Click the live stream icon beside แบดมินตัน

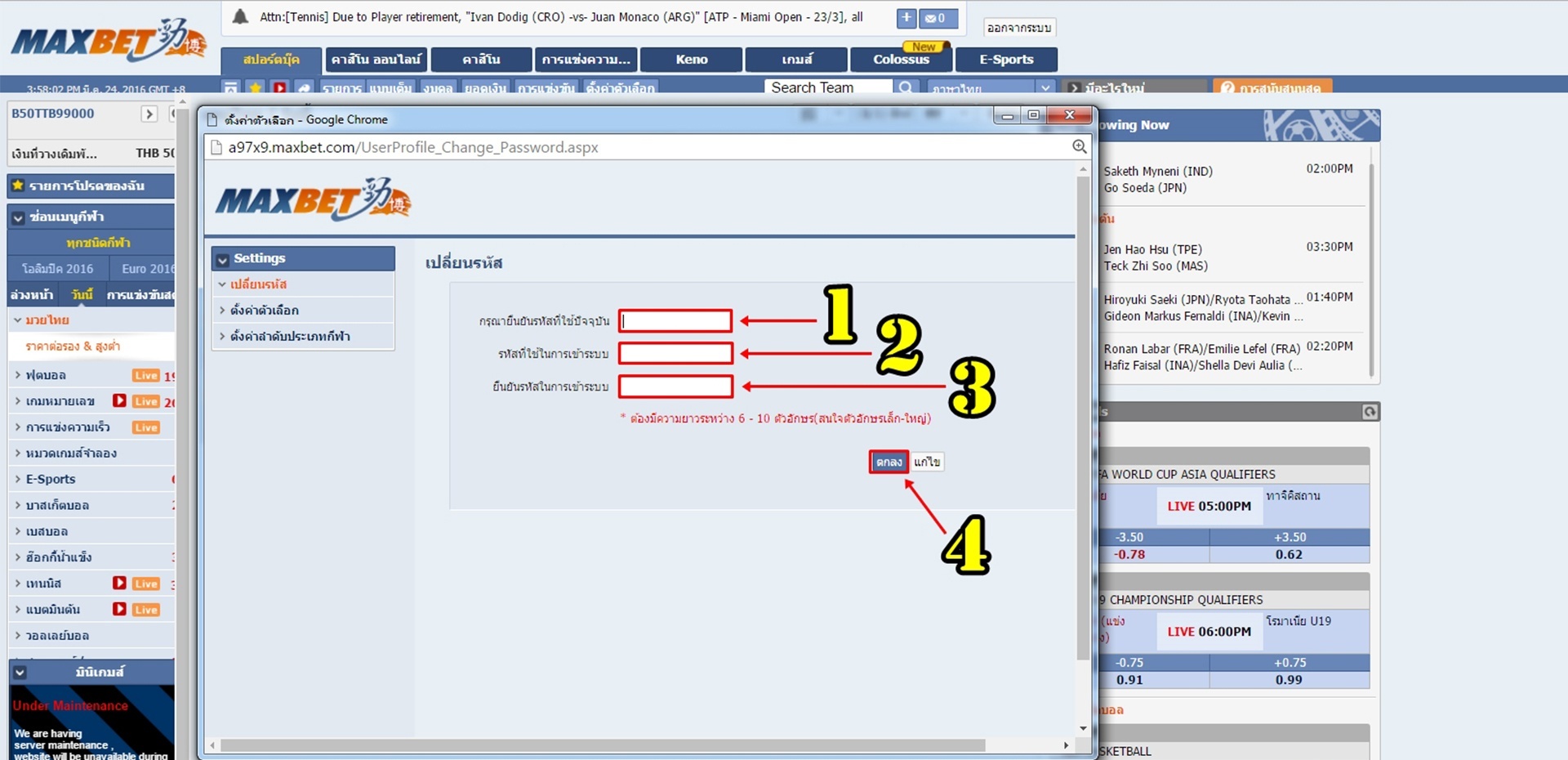tap(119, 609)
